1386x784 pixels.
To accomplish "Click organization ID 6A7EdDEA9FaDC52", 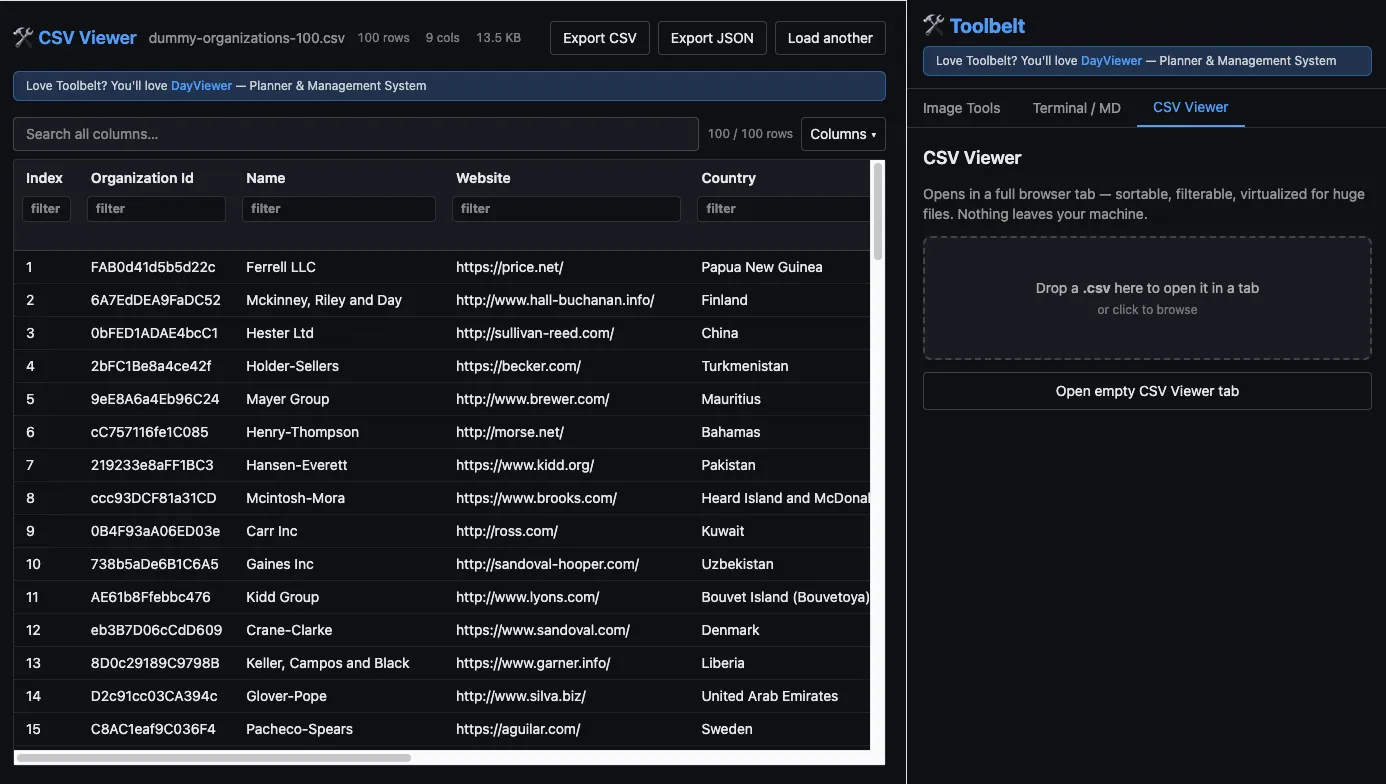I will tap(156, 300).
